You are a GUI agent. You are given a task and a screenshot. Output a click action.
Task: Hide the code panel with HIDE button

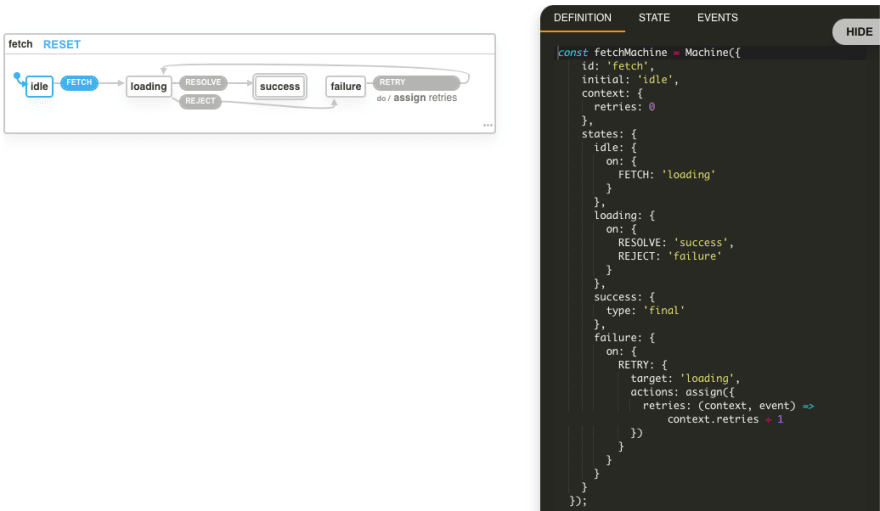[x=858, y=32]
